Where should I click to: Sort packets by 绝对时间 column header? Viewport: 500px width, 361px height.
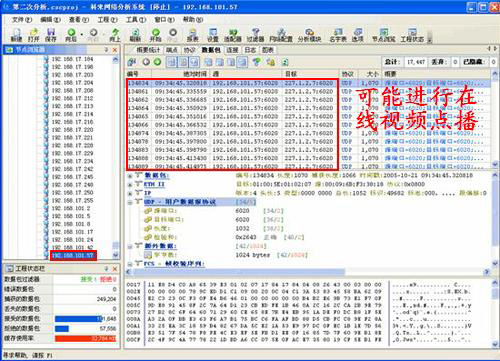[180, 74]
